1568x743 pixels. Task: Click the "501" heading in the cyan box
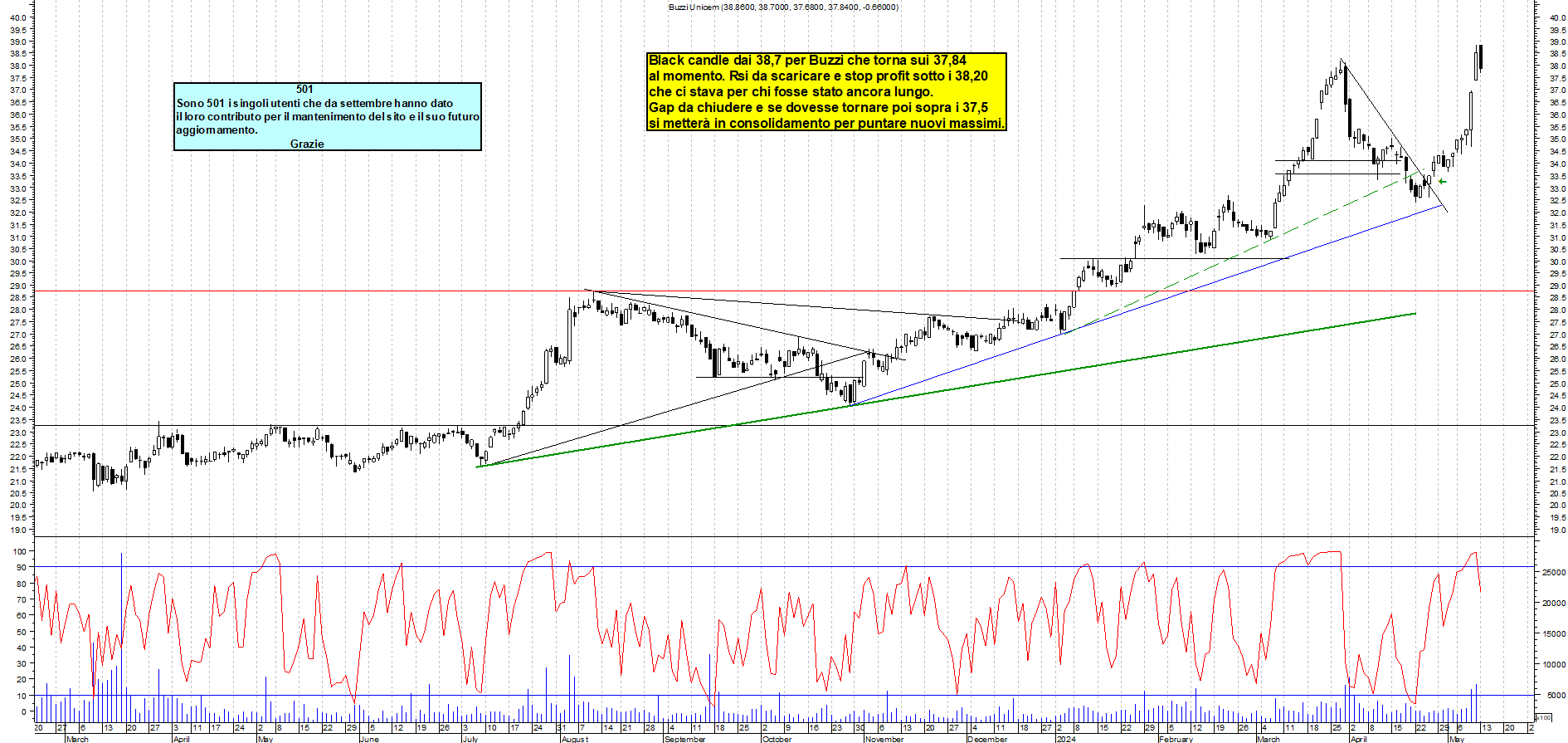[304, 89]
